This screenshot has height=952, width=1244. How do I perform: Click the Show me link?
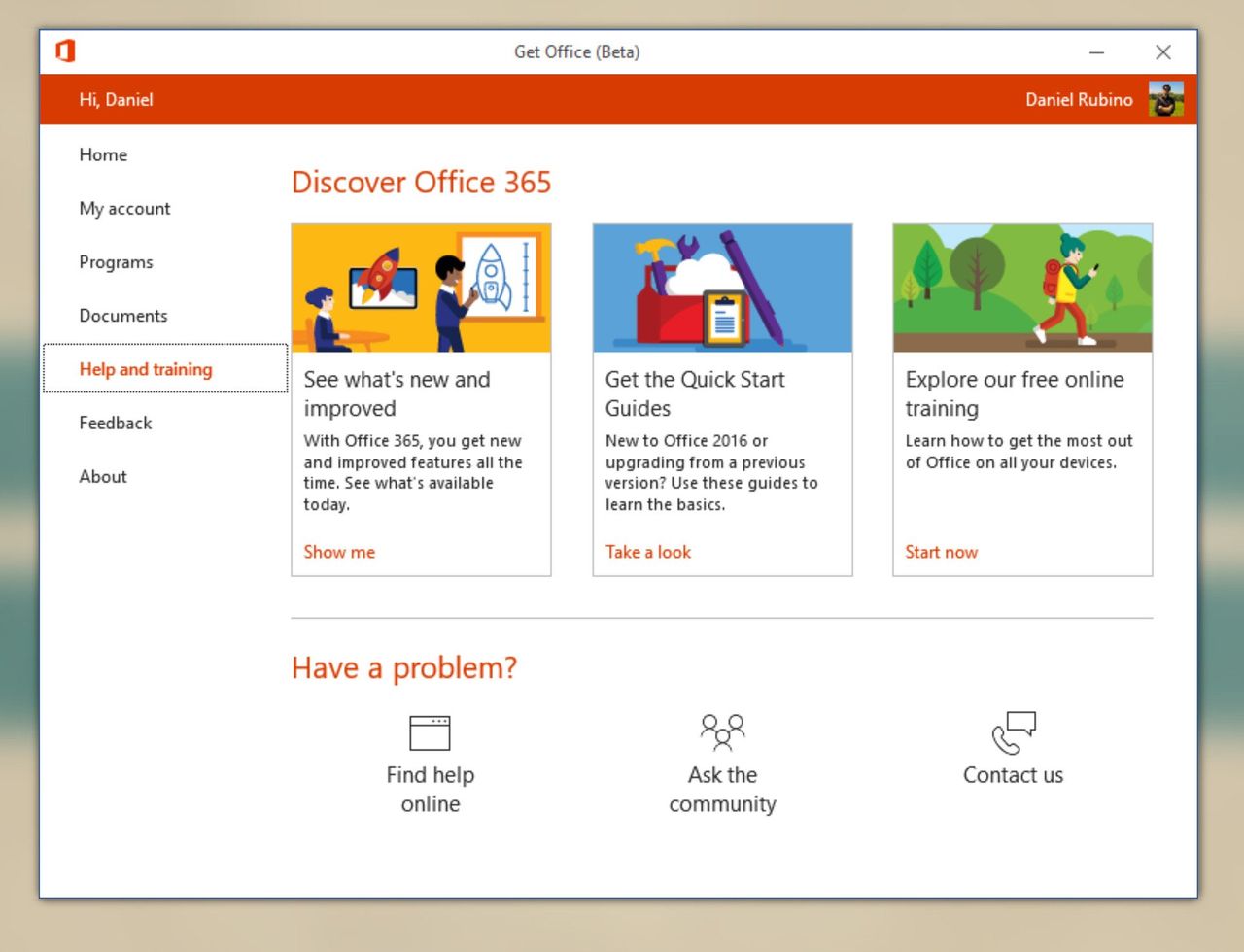[339, 552]
